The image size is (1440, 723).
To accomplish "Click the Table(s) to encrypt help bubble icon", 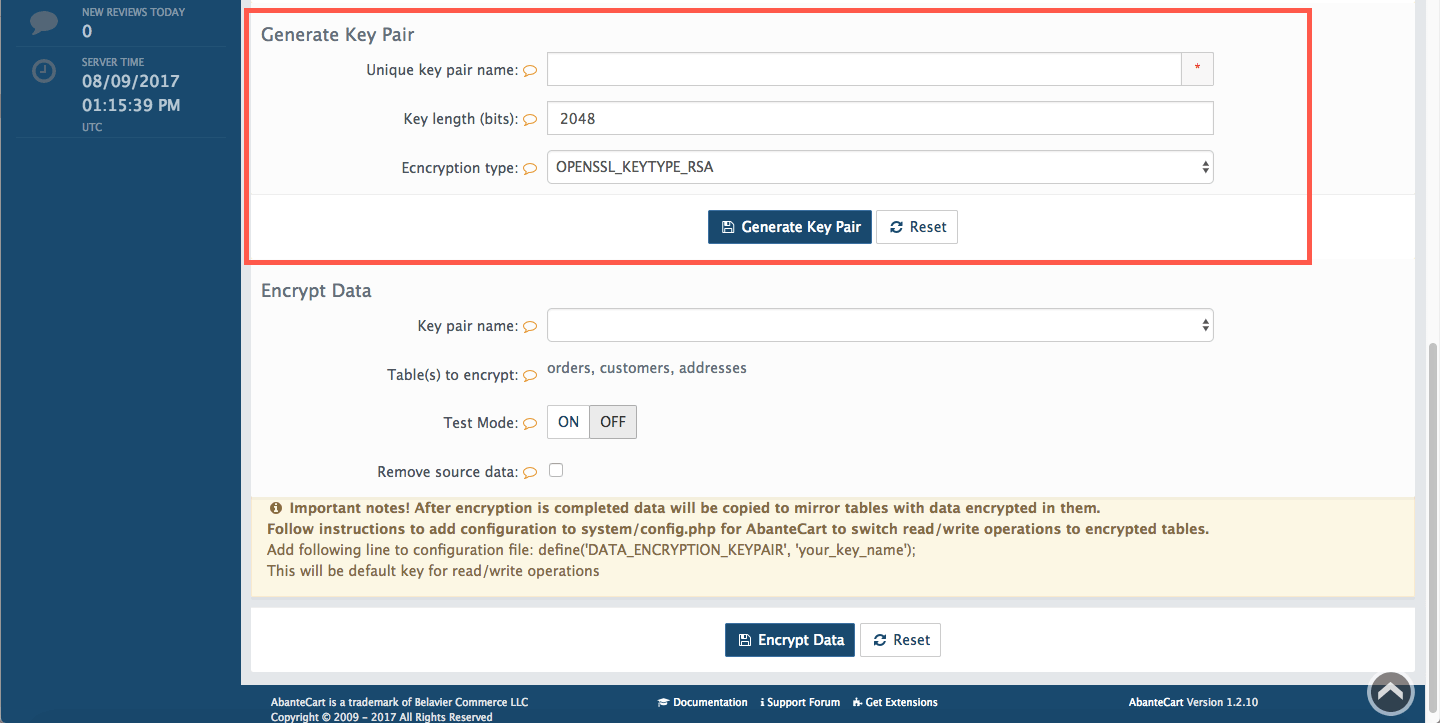I will (x=530, y=376).
